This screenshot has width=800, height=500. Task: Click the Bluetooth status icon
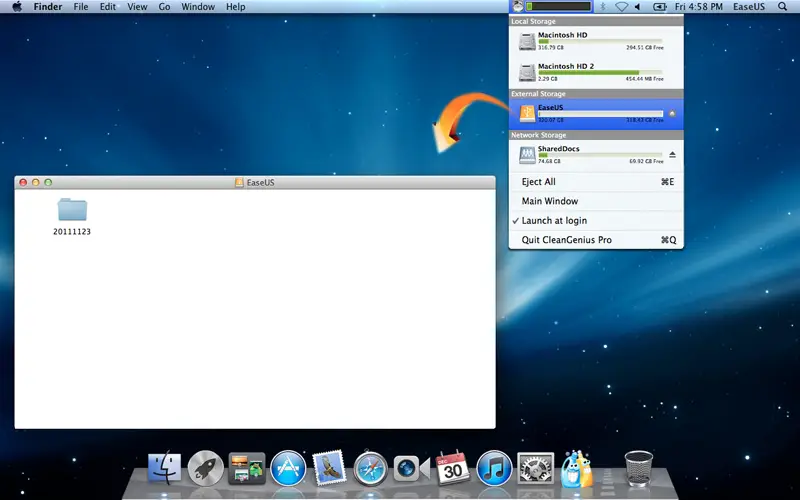click(603, 7)
